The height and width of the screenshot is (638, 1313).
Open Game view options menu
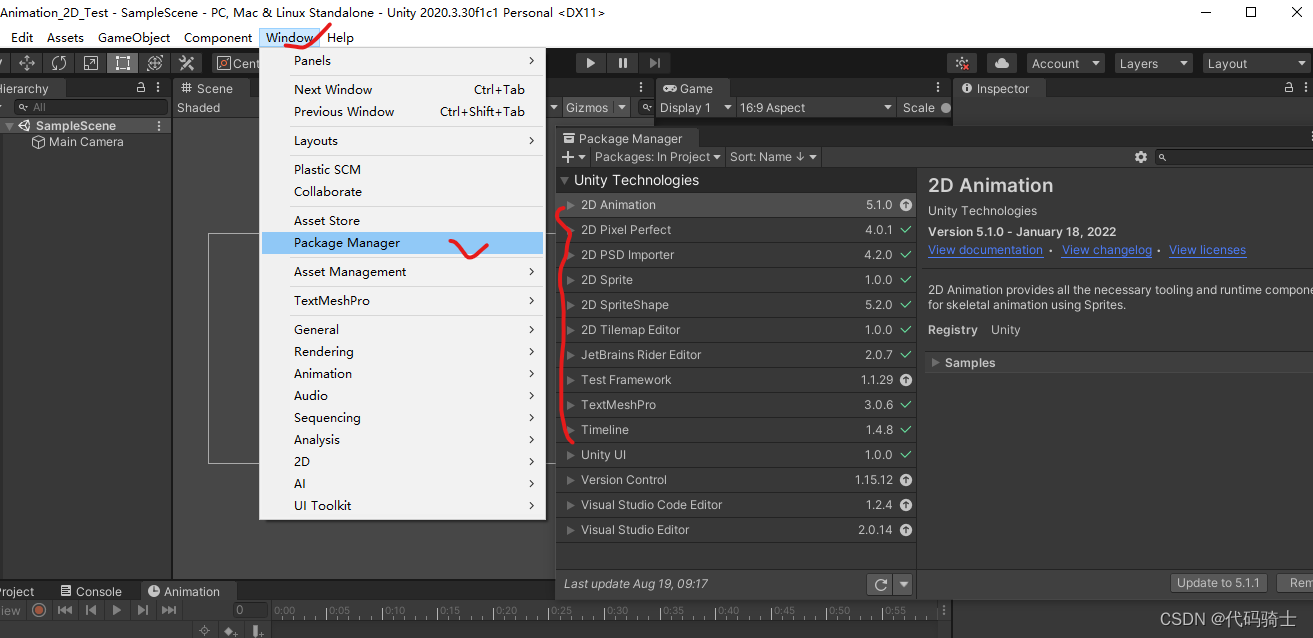coord(938,88)
